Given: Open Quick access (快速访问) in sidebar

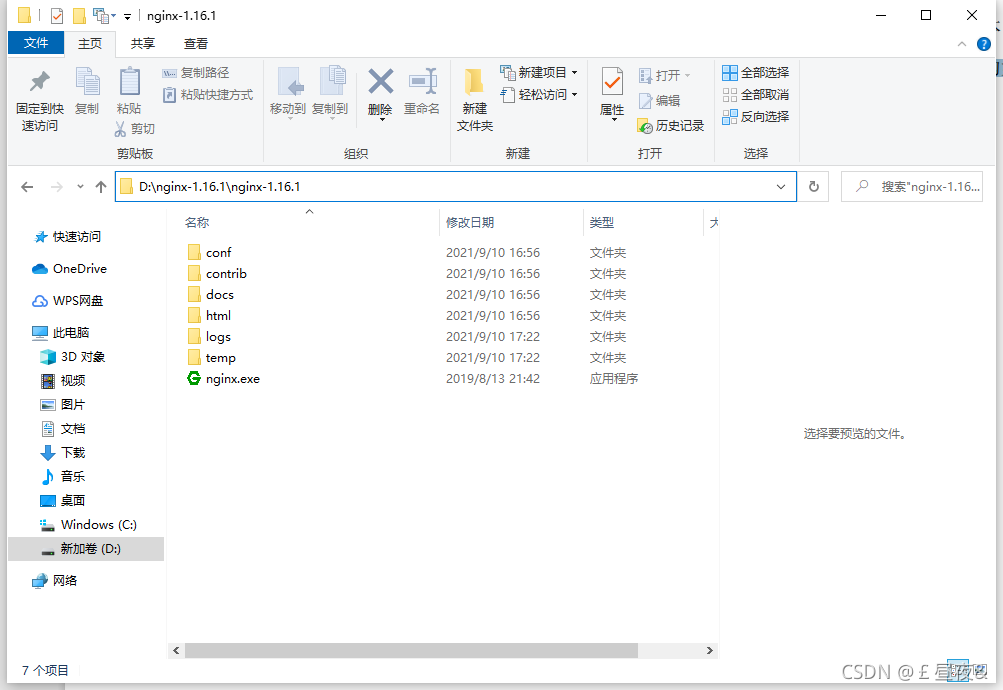Looking at the screenshot, I should [67, 237].
